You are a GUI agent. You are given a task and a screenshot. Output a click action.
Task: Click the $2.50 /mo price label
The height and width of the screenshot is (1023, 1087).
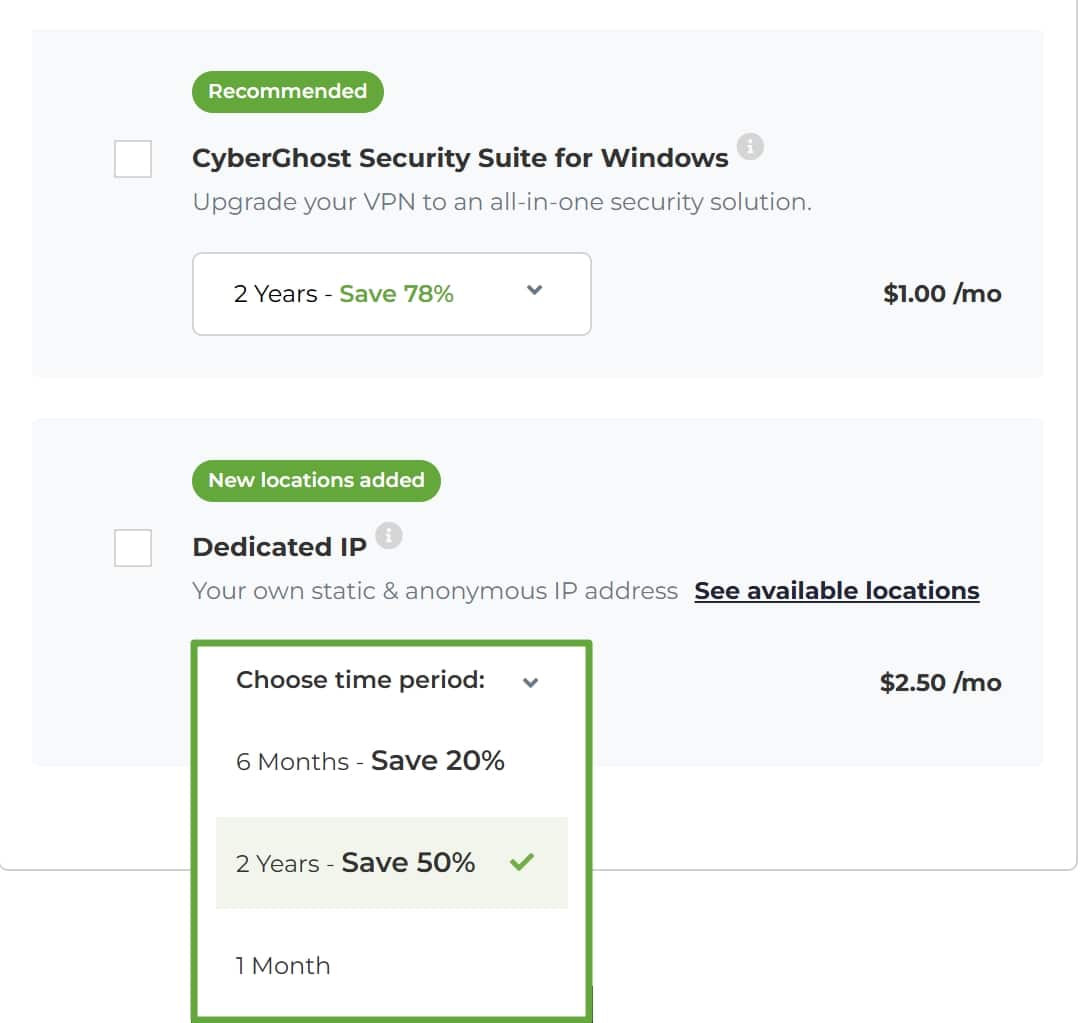(x=941, y=683)
